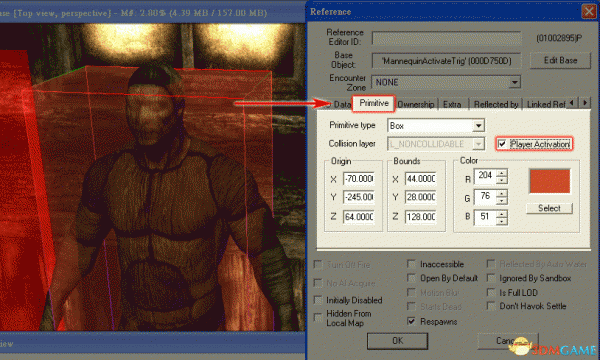
Task: Increase the B color value spinner
Action: 501,214
